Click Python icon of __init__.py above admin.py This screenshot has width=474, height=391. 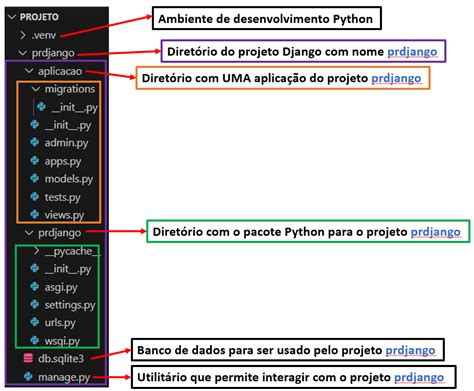pos(35,125)
